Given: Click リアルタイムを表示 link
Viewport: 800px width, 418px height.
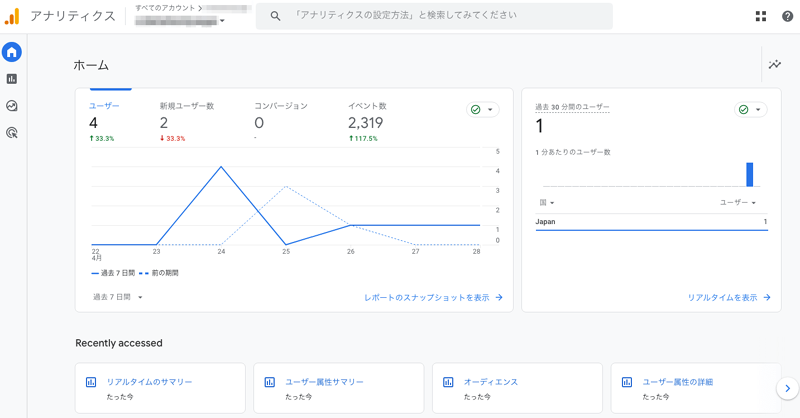Looking at the screenshot, I should pyautogui.click(x=728, y=297).
